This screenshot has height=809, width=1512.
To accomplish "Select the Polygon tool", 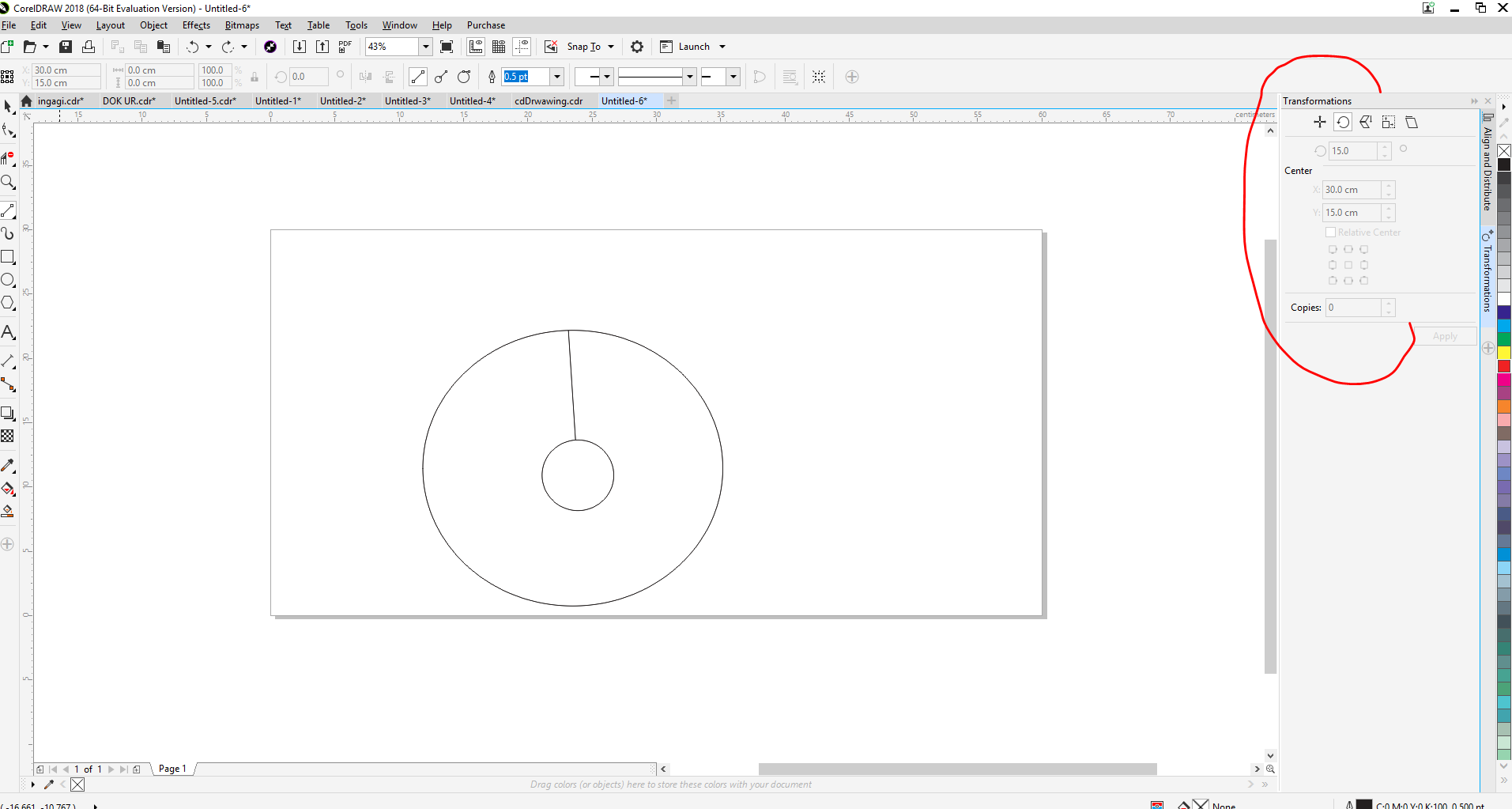I will [x=9, y=304].
